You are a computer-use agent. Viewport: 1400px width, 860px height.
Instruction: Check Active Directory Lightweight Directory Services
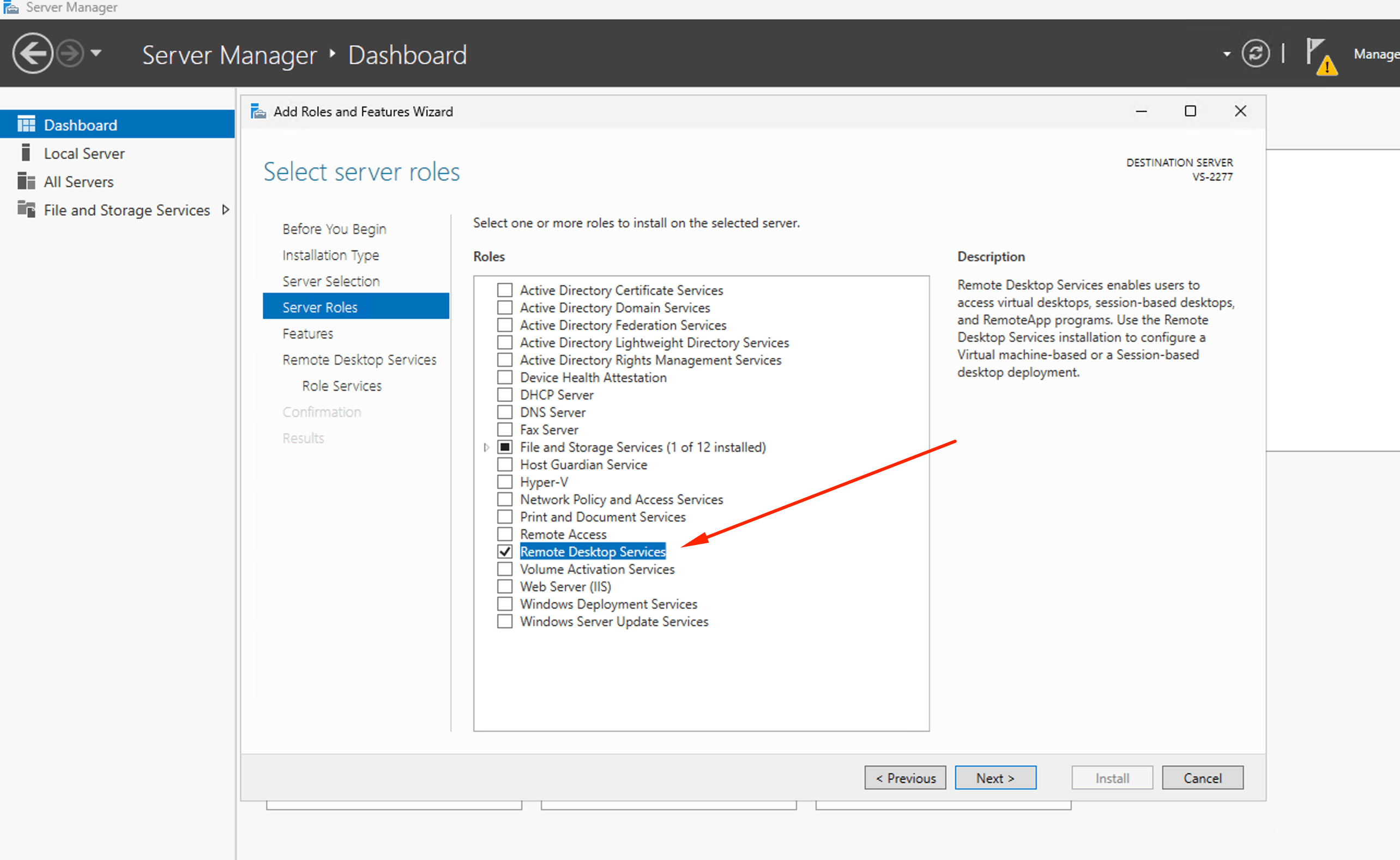(505, 342)
